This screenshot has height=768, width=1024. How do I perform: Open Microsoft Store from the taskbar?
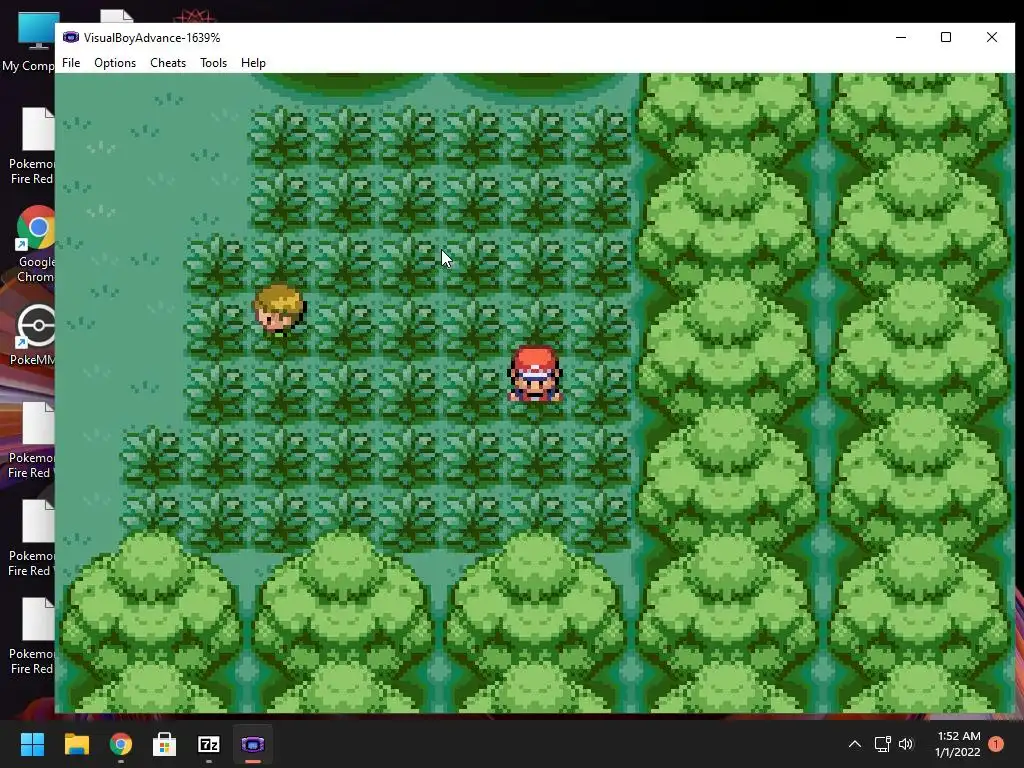pyautogui.click(x=165, y=744)
